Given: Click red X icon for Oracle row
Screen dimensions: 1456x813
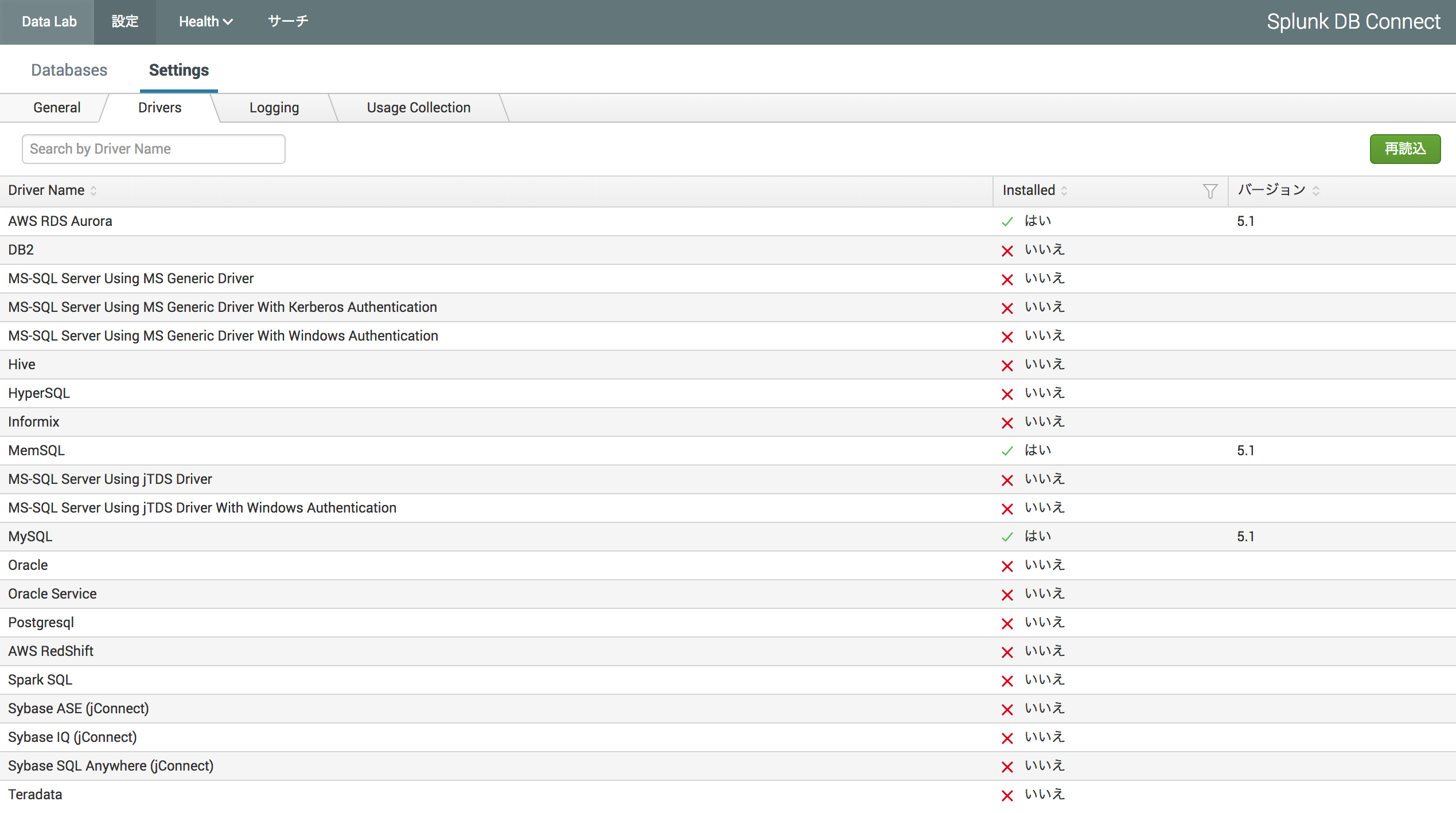Looking at the screenshot, I should (x=1007, y=566).
